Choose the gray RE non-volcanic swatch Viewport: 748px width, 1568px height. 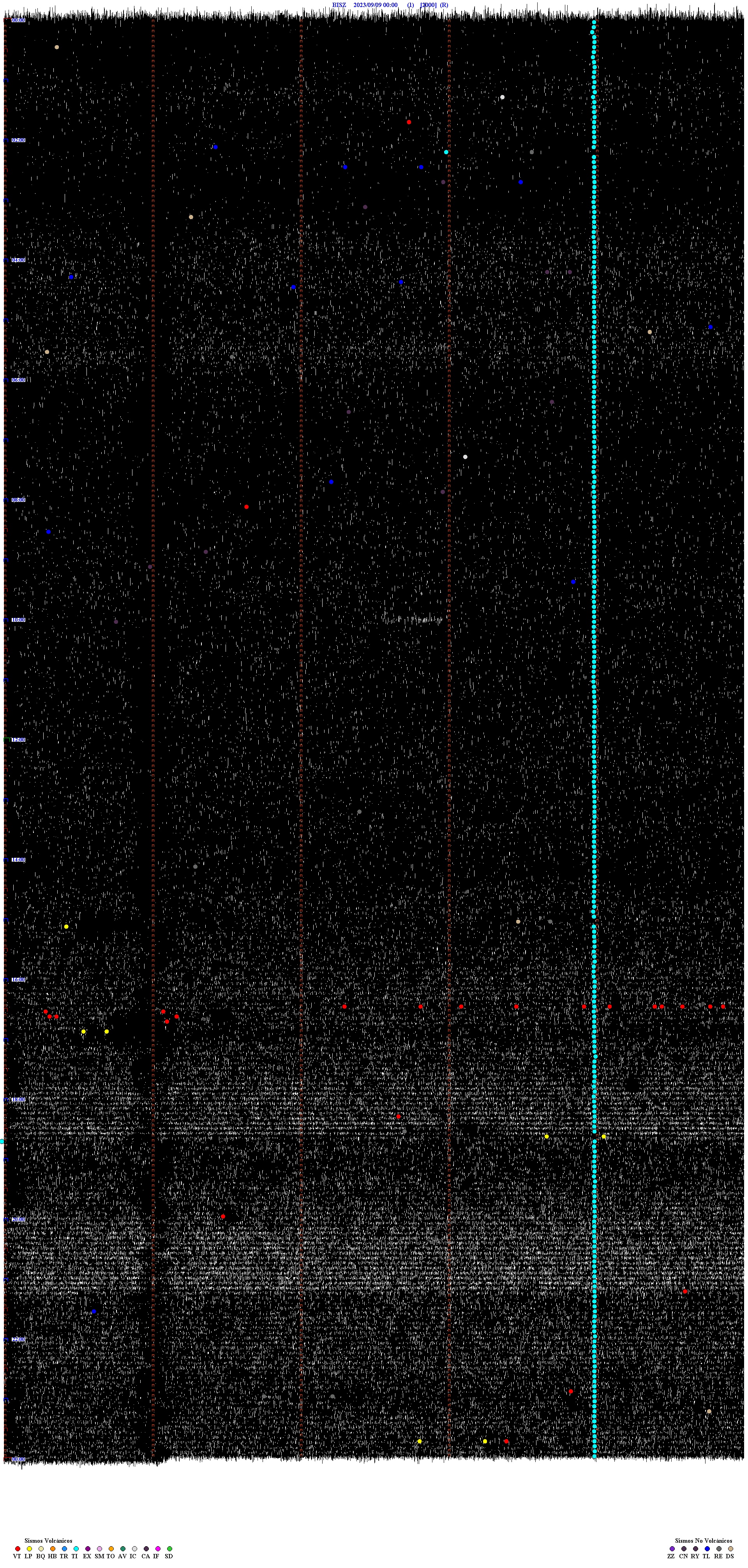tap(719, 1549)
